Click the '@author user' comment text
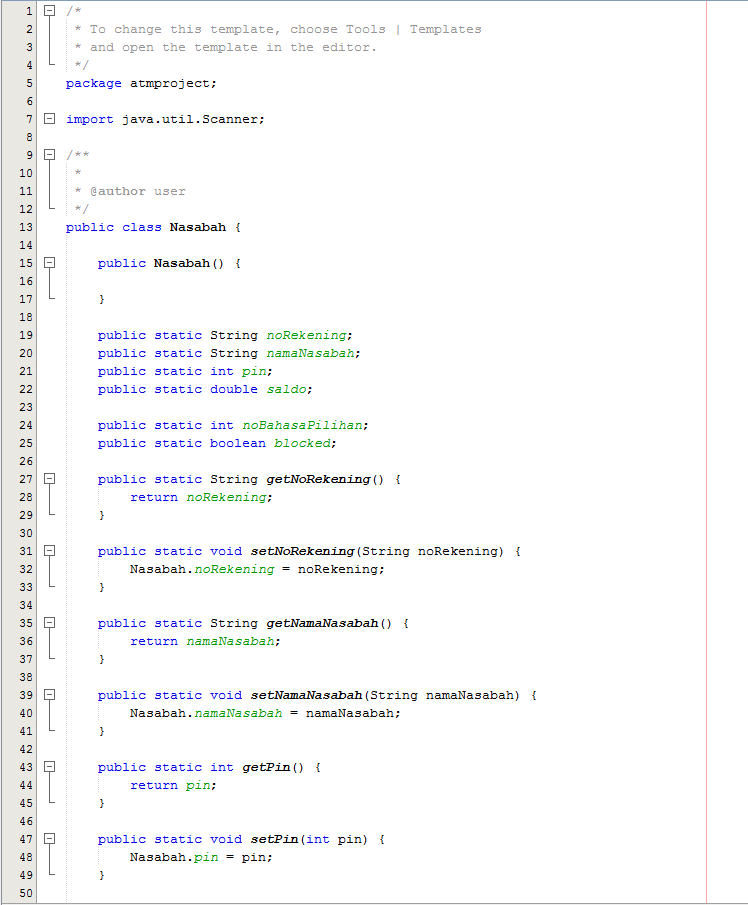The image size is (748, 905). (138, 191)
